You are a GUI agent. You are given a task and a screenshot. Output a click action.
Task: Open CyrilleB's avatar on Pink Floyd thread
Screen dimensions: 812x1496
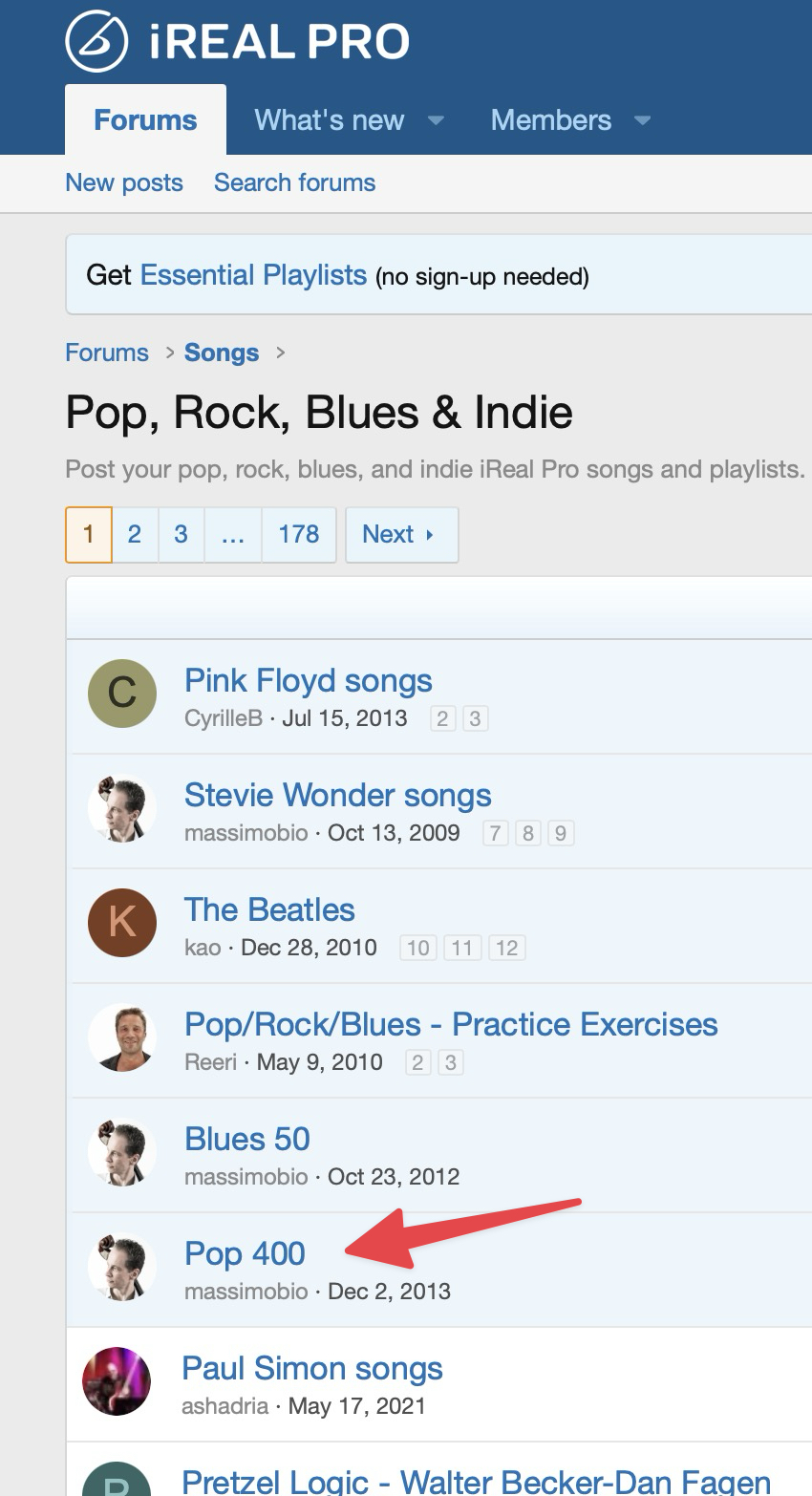tap(122, 694)
